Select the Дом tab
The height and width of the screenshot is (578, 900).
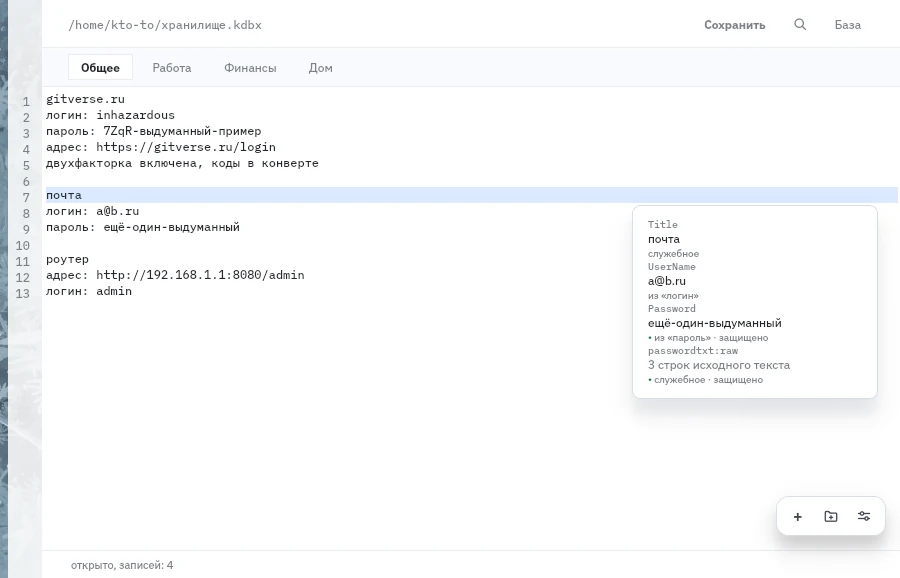click(x=320, y=68)
